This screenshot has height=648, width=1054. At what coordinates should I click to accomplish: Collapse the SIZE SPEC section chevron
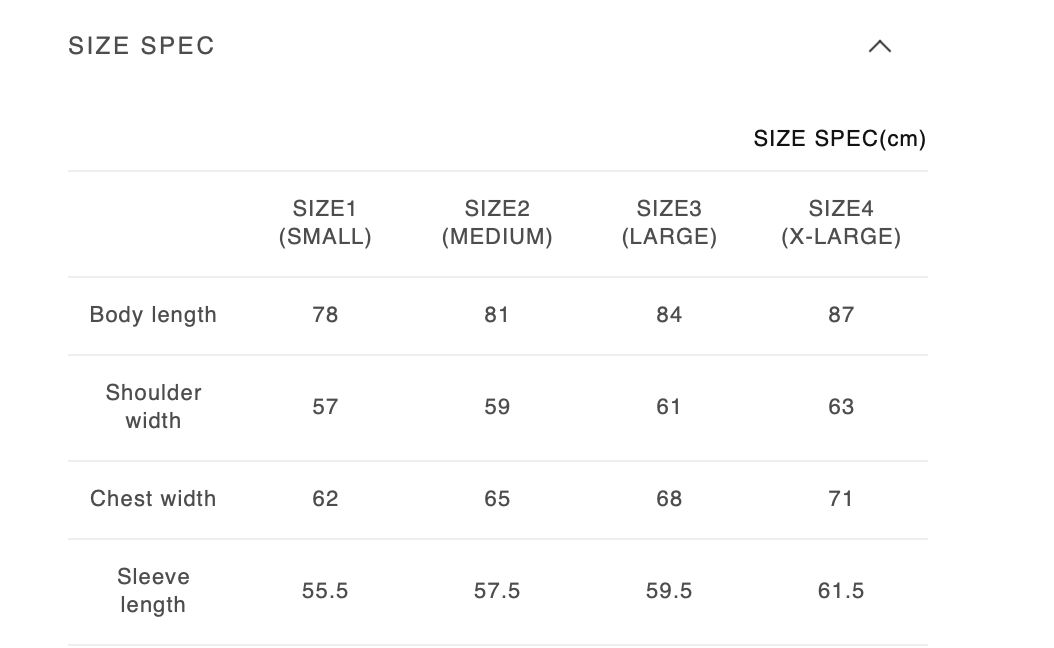pos(880,46)
